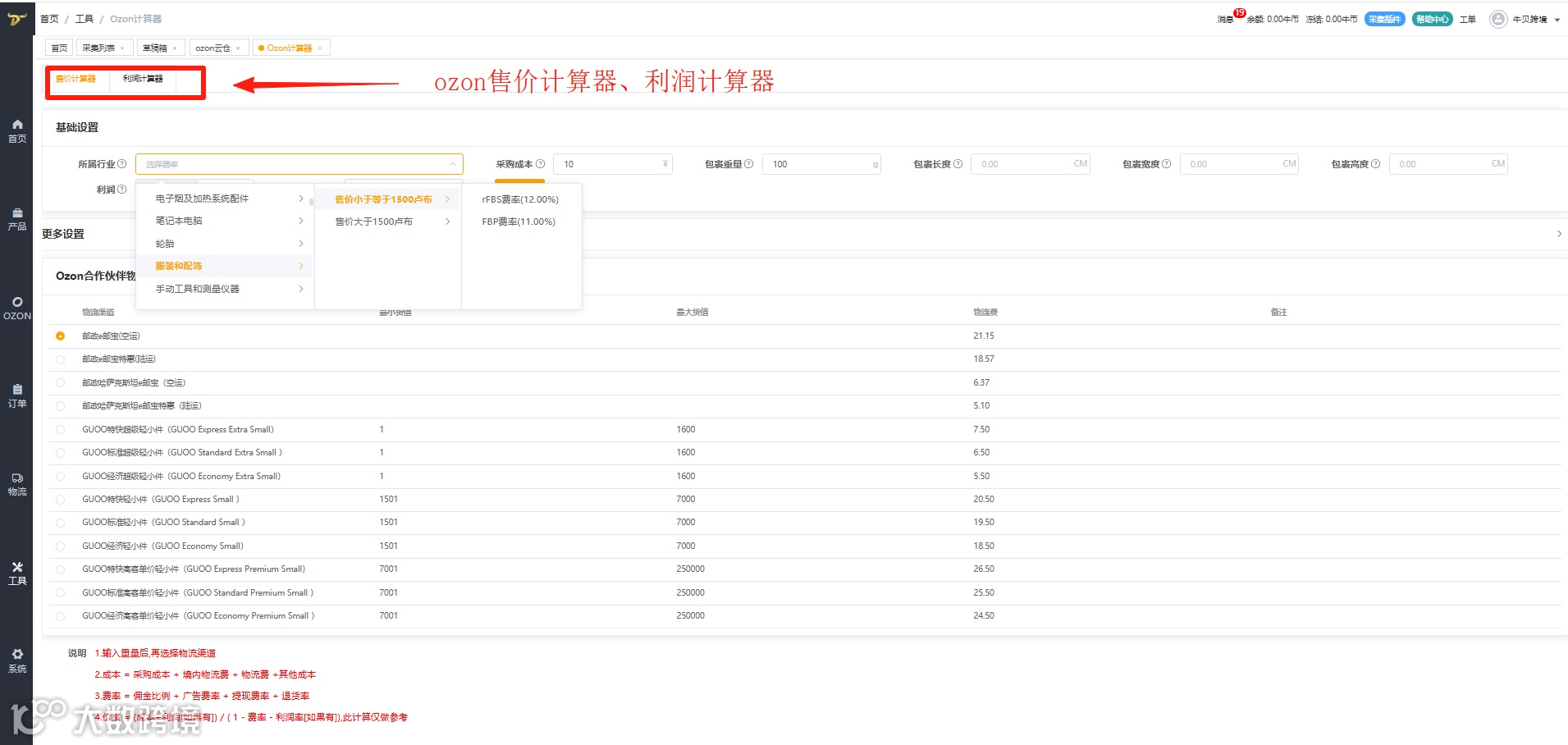Select GUOO Express Extra Small radio button

[61, 430]
